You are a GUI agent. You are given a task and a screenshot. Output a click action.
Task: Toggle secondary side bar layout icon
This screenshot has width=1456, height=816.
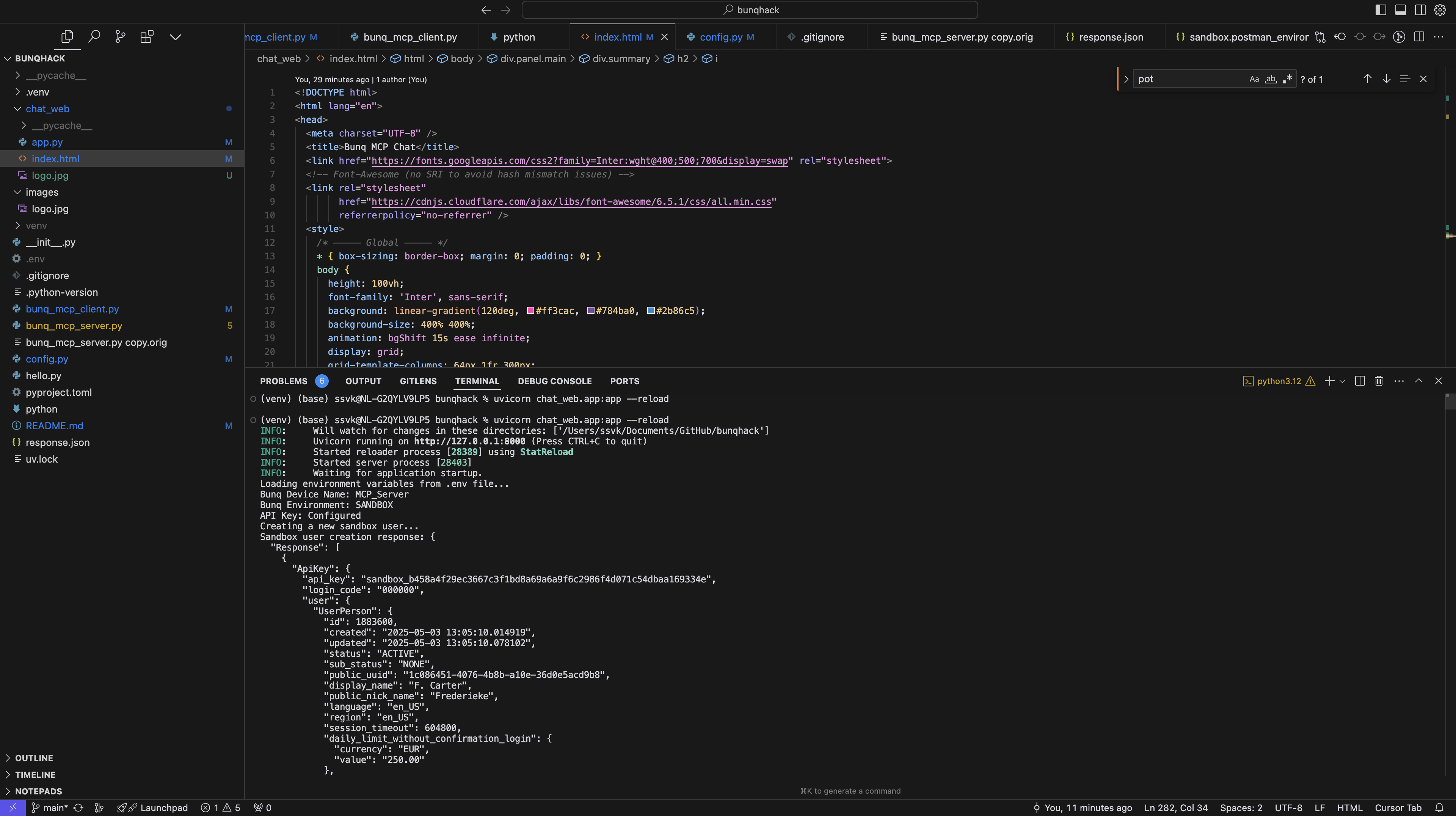(1420, 9)
